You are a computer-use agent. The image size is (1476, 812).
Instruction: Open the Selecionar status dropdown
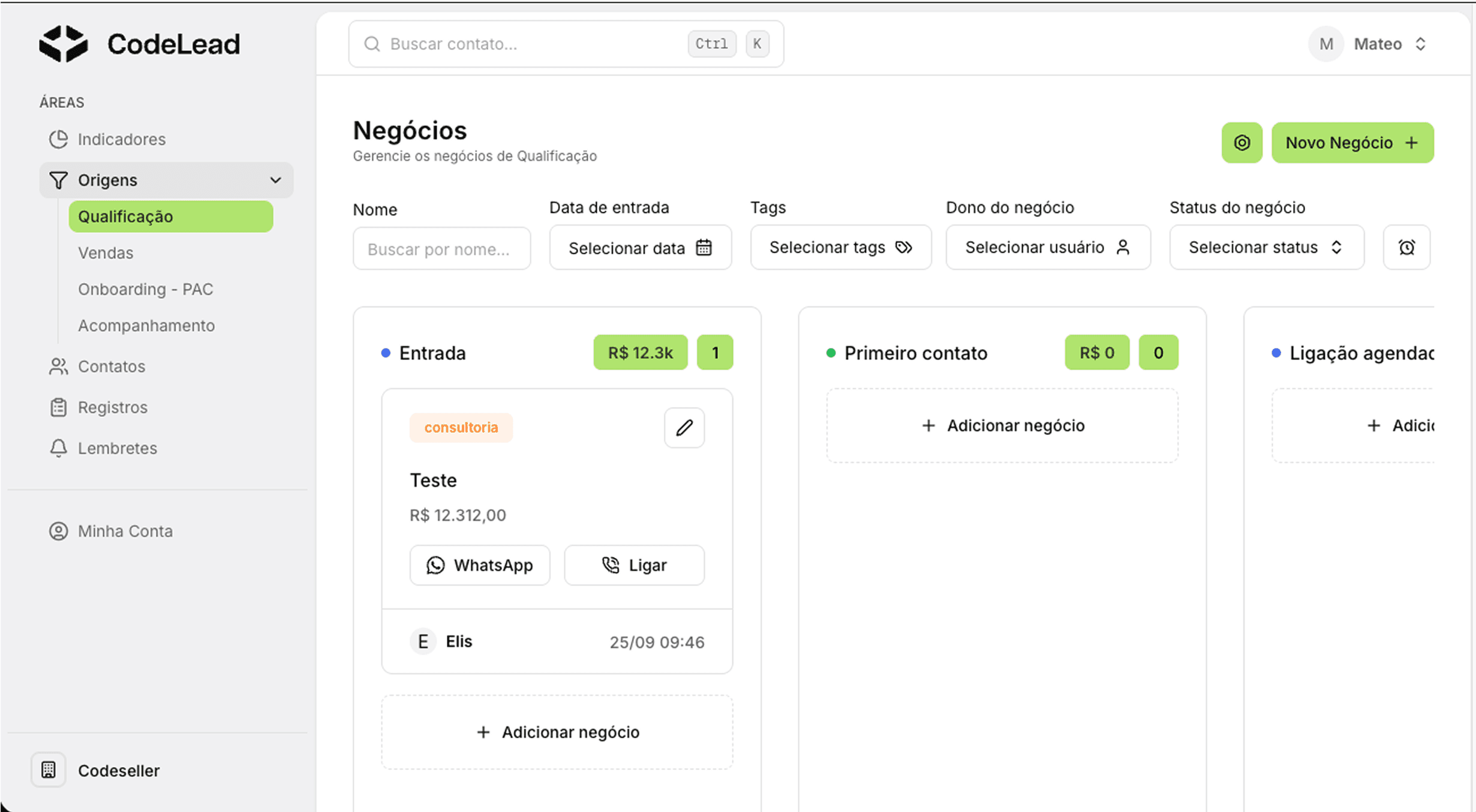(x=1266, y=247)
